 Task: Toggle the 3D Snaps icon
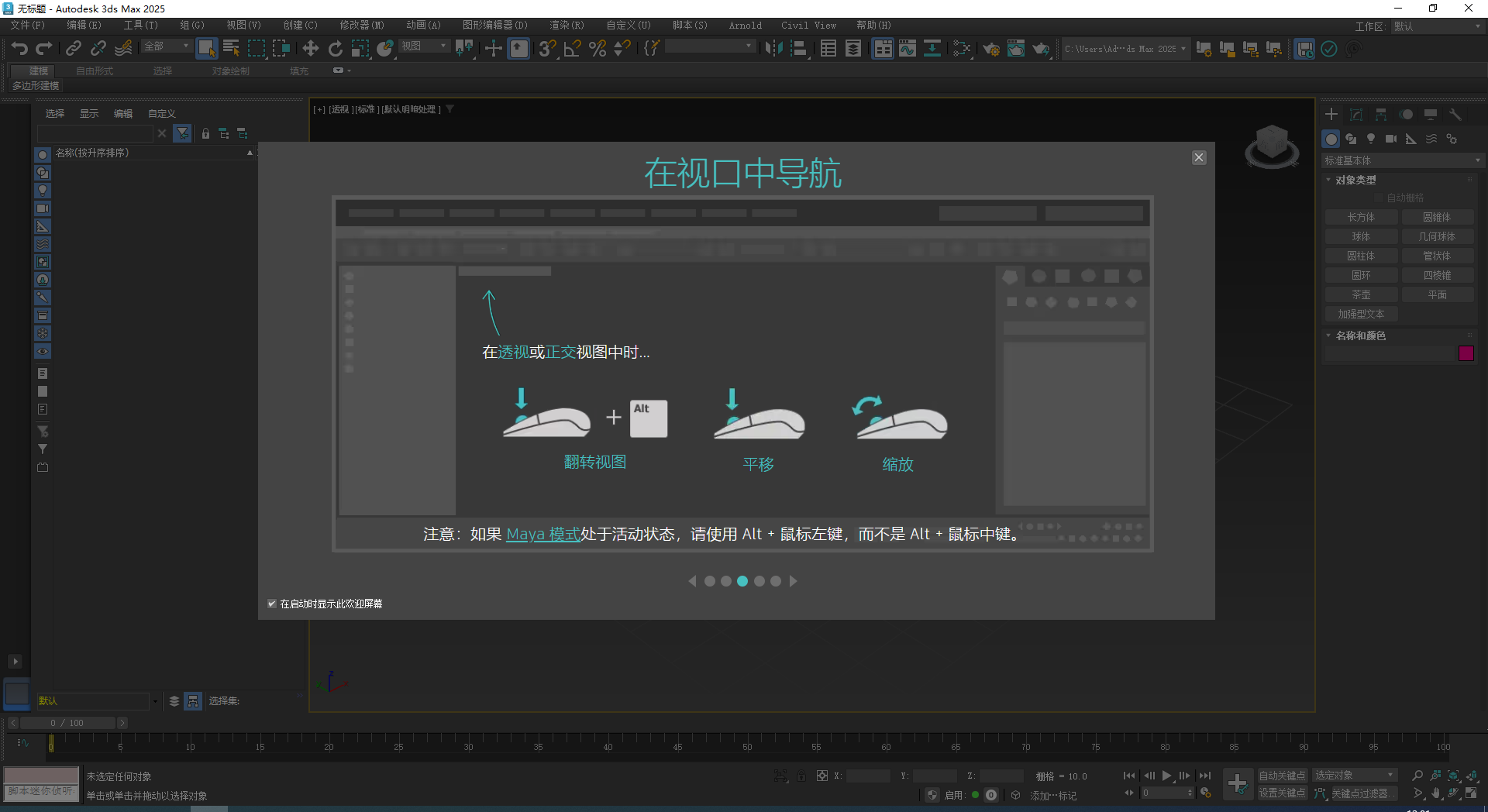[x=547, y=49]
